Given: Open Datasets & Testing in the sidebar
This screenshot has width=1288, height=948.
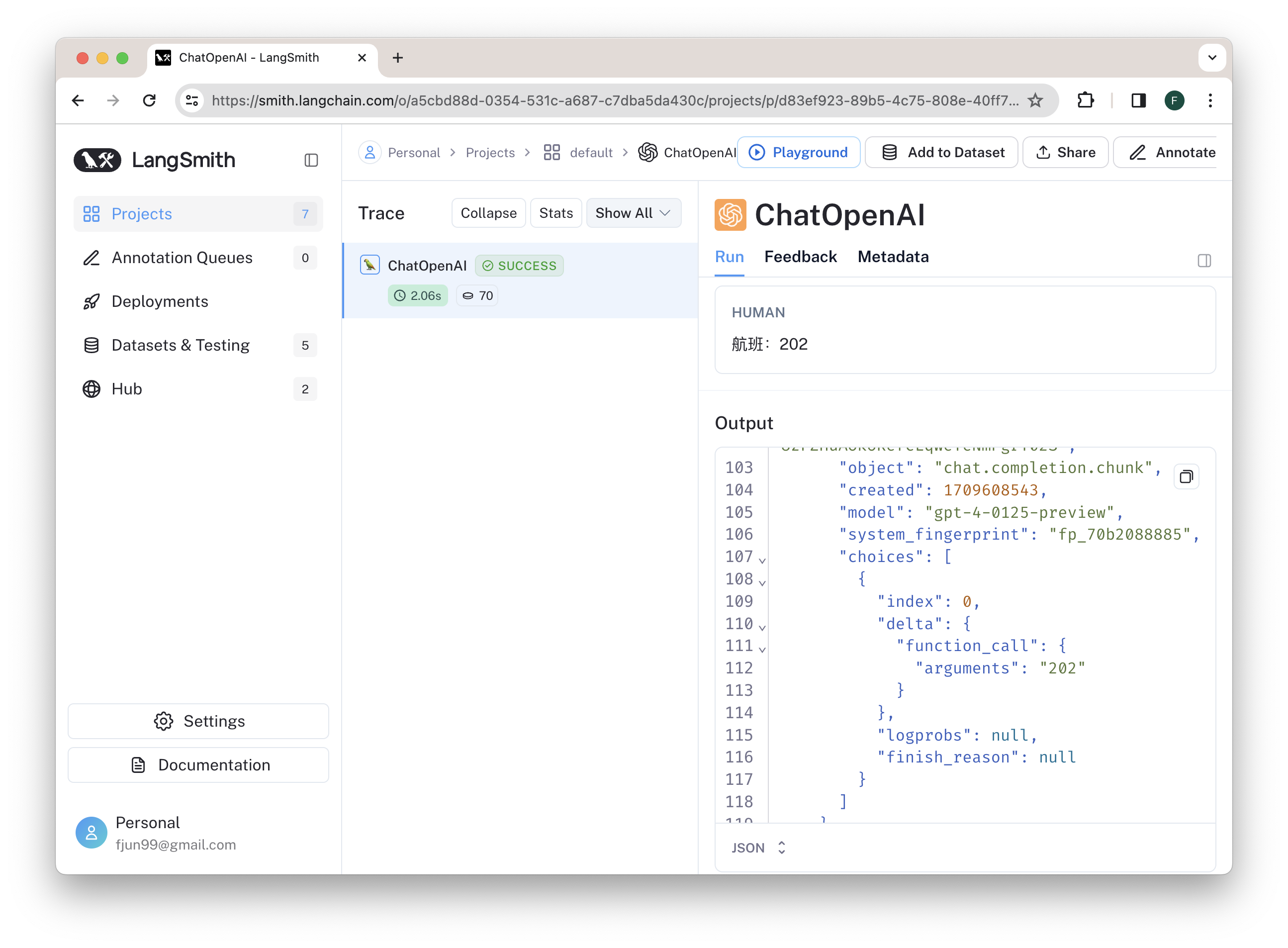Looking at the screenshot, I should pos(198,345).
